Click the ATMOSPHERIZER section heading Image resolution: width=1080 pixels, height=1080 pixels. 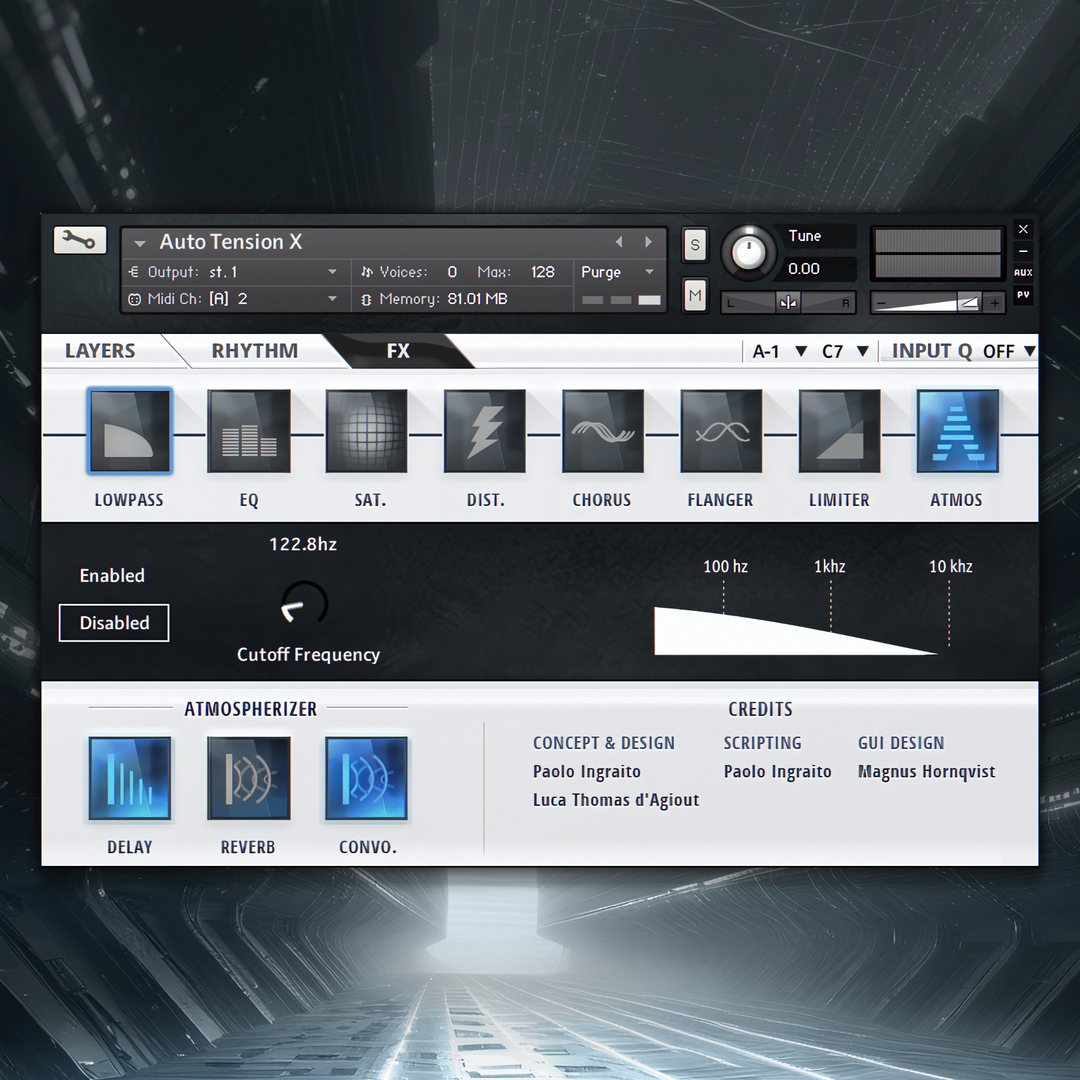[251, 709]
